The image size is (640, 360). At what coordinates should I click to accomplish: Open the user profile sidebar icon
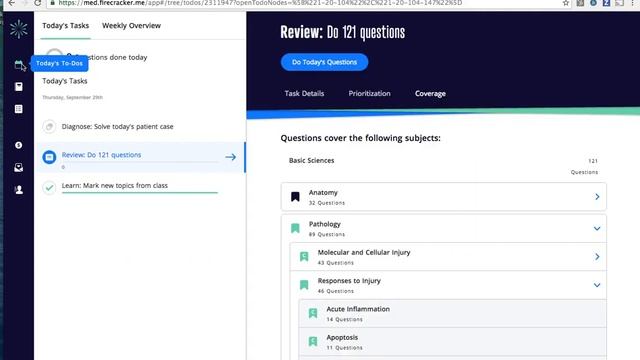point(19,190)
